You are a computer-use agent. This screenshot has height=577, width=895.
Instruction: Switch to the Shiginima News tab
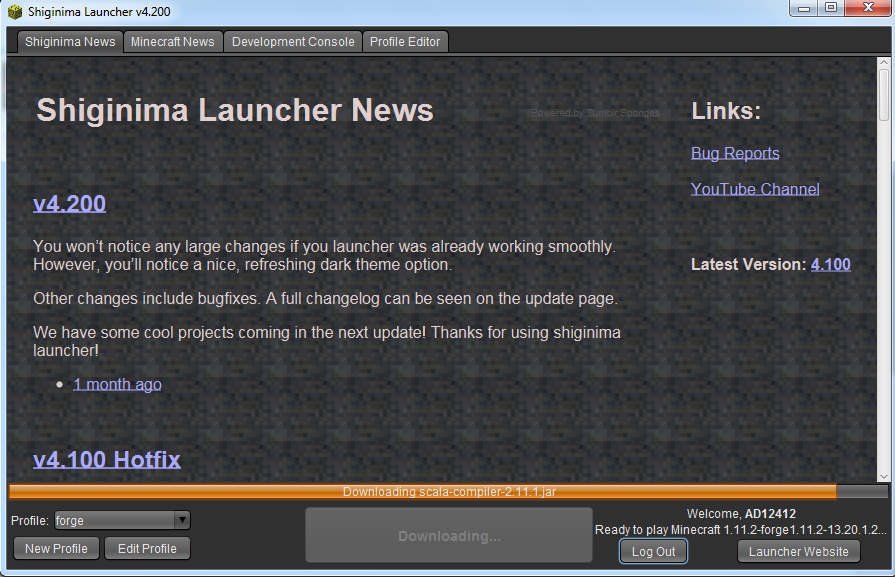tap(70, 42)
